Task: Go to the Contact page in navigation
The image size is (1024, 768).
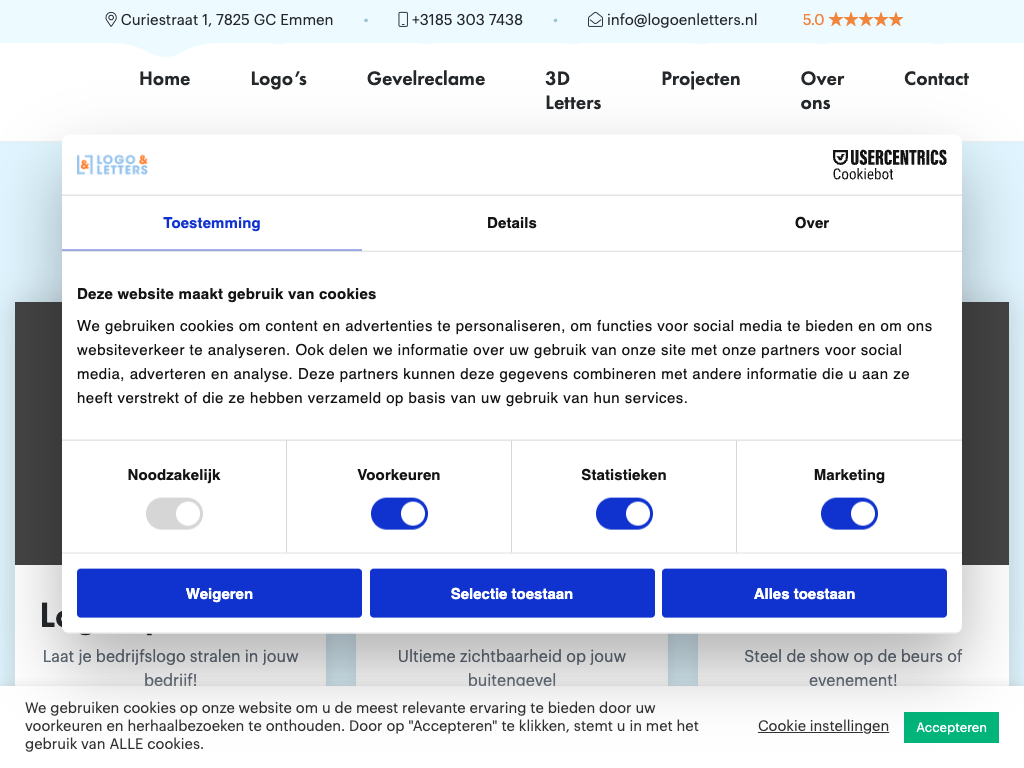Action: pos(936,79)
